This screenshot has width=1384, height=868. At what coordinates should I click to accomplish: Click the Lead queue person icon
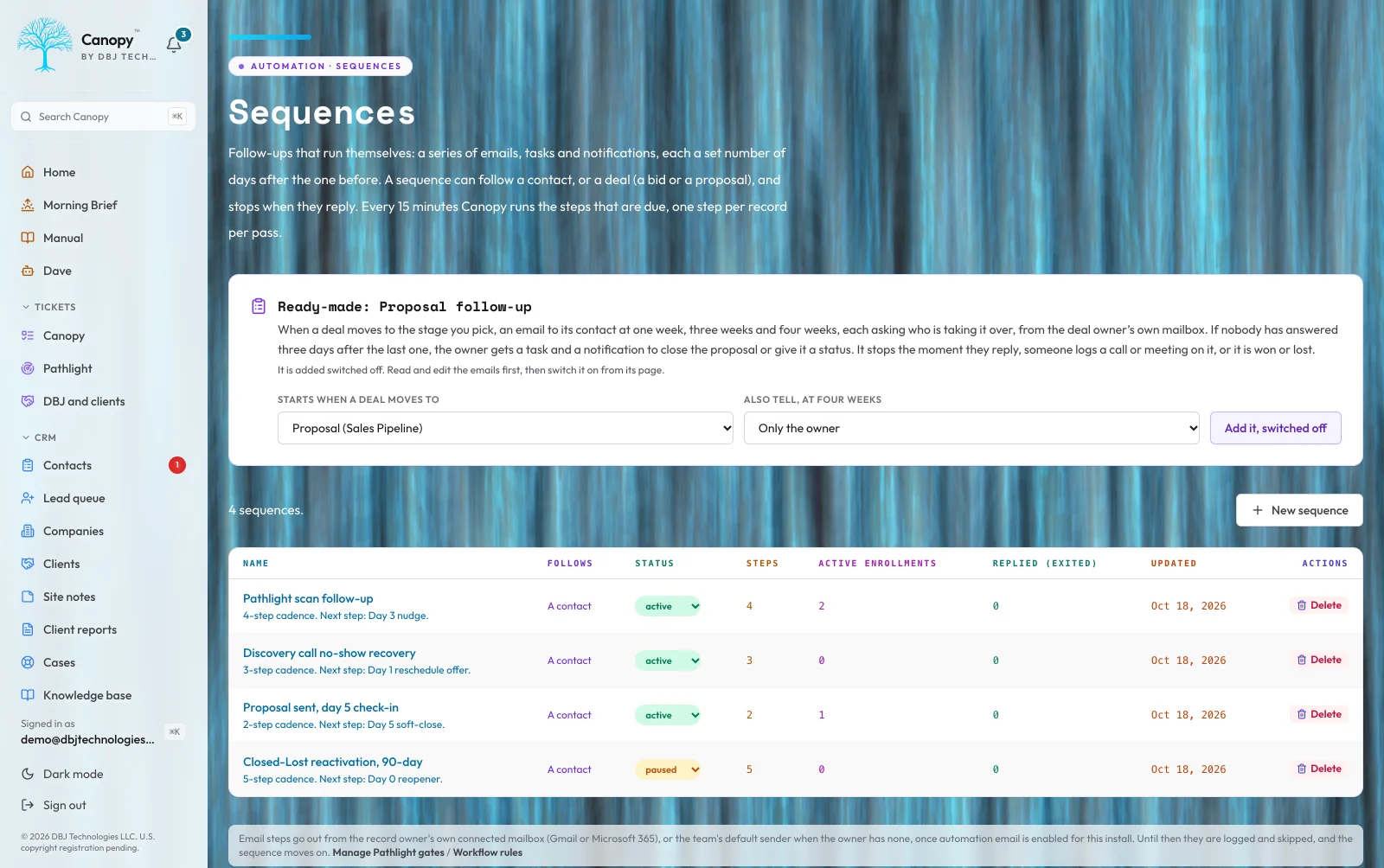pos(28,498)
